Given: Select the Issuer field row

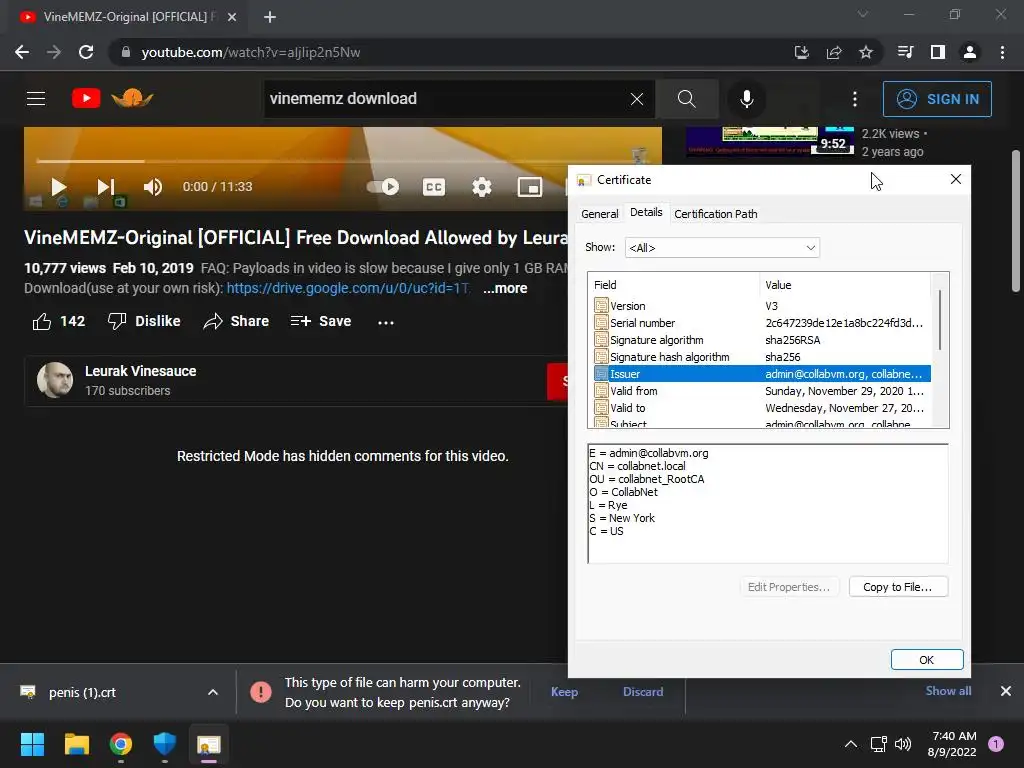Looking at the screenshot, I should click(762, 374).
